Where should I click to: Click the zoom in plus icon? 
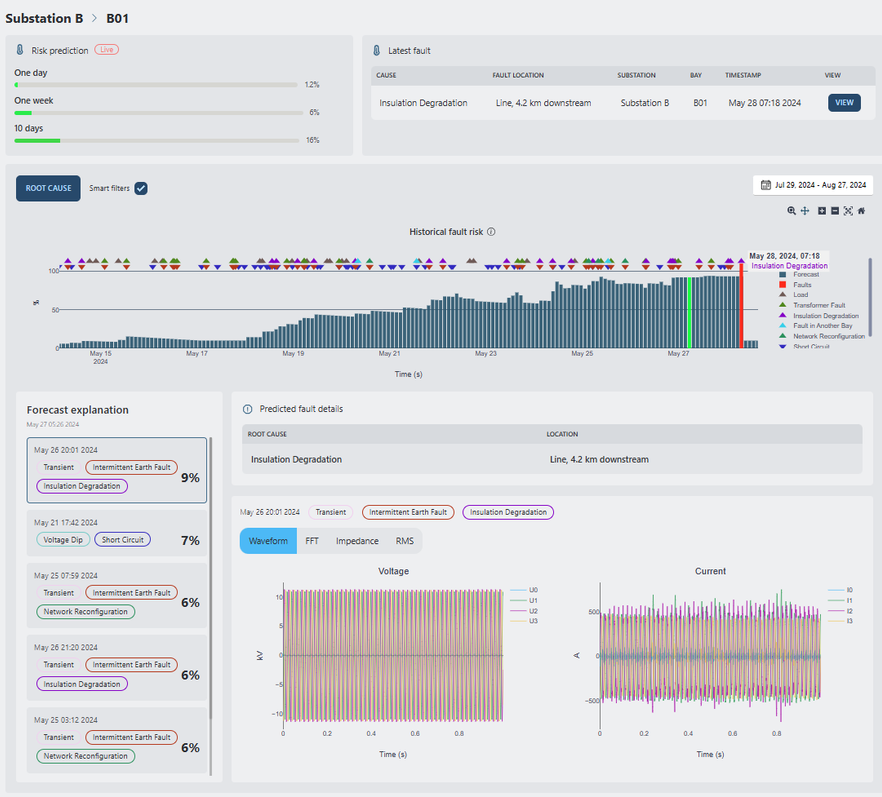tap(821, 211)
